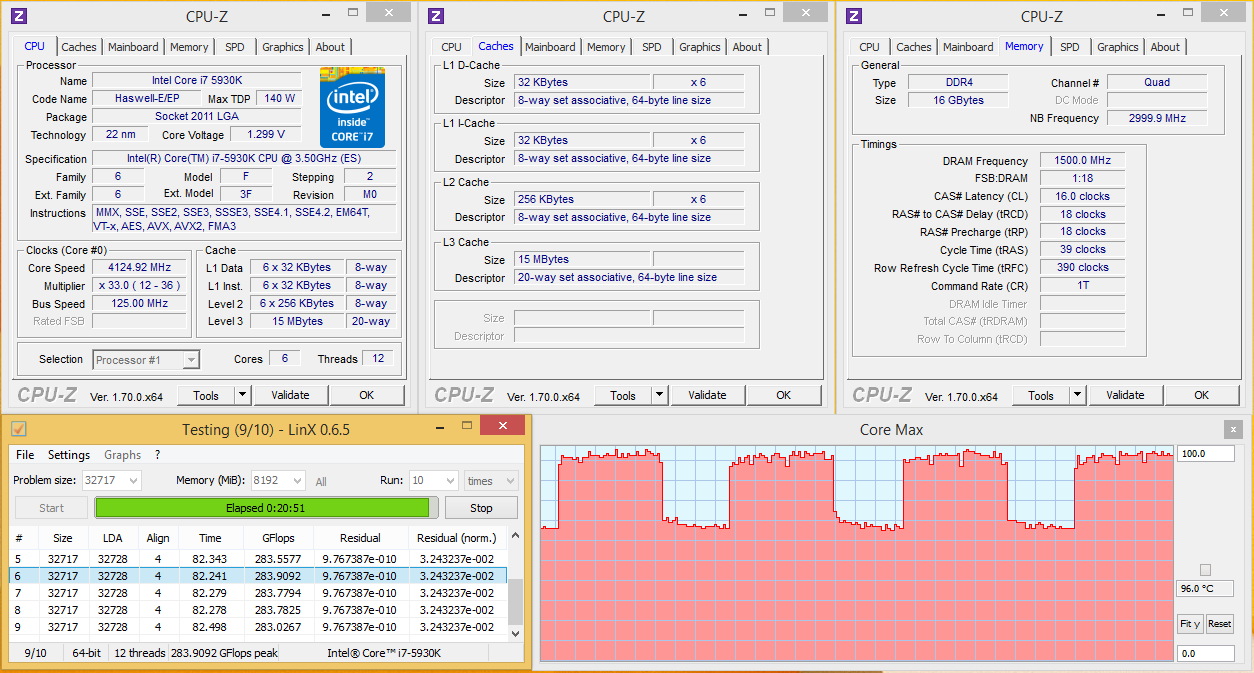Tick the checkbox above 96.0 °C in Core Max

[1205, 570]
